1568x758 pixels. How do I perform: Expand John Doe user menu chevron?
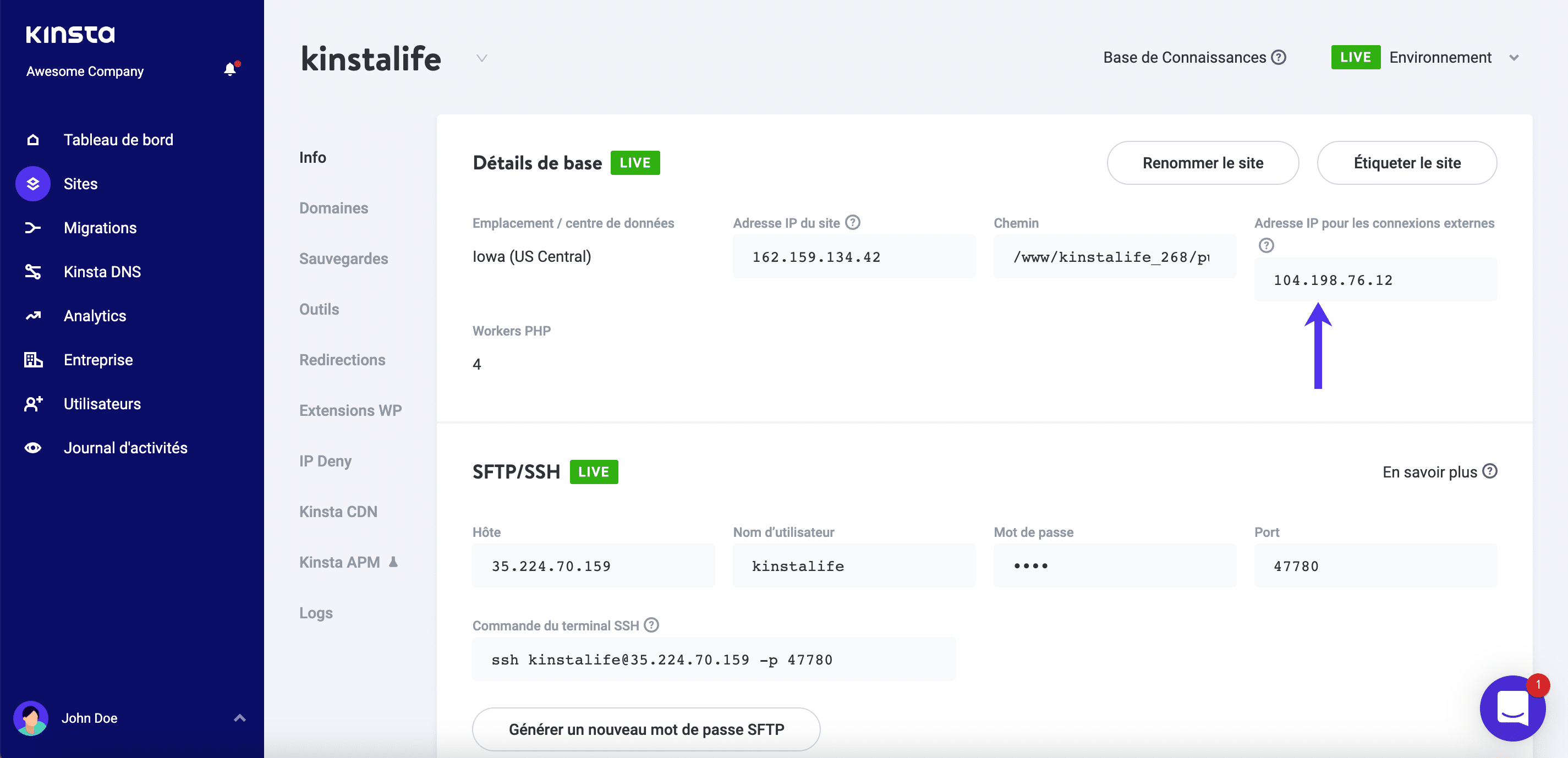(240, 718)
